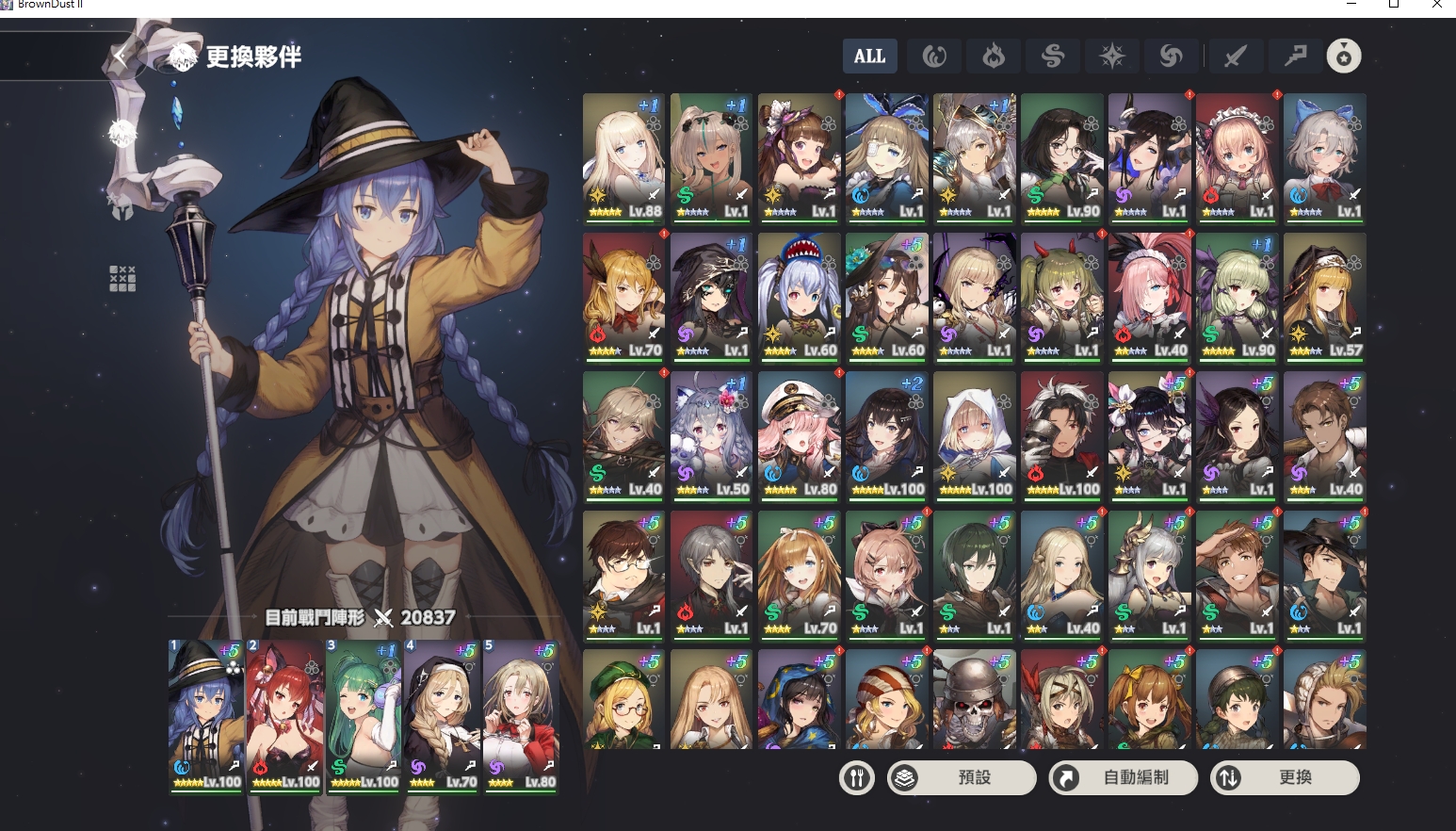Click the back arrow next to 更換夥伴
The image size is (1456, 831).
121,56
